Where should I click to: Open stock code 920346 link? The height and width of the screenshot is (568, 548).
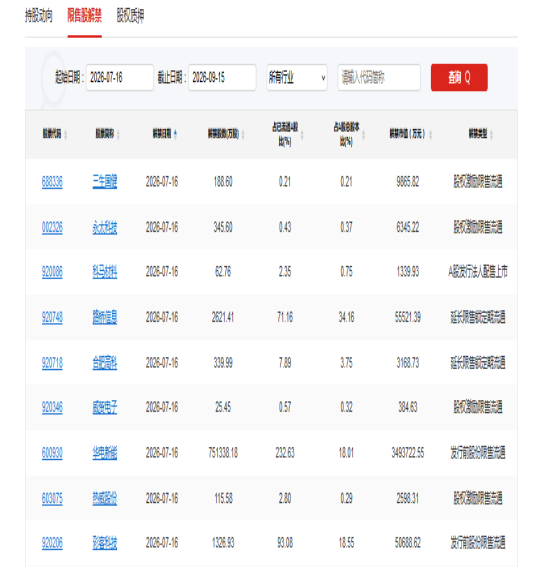click(52, 407)
